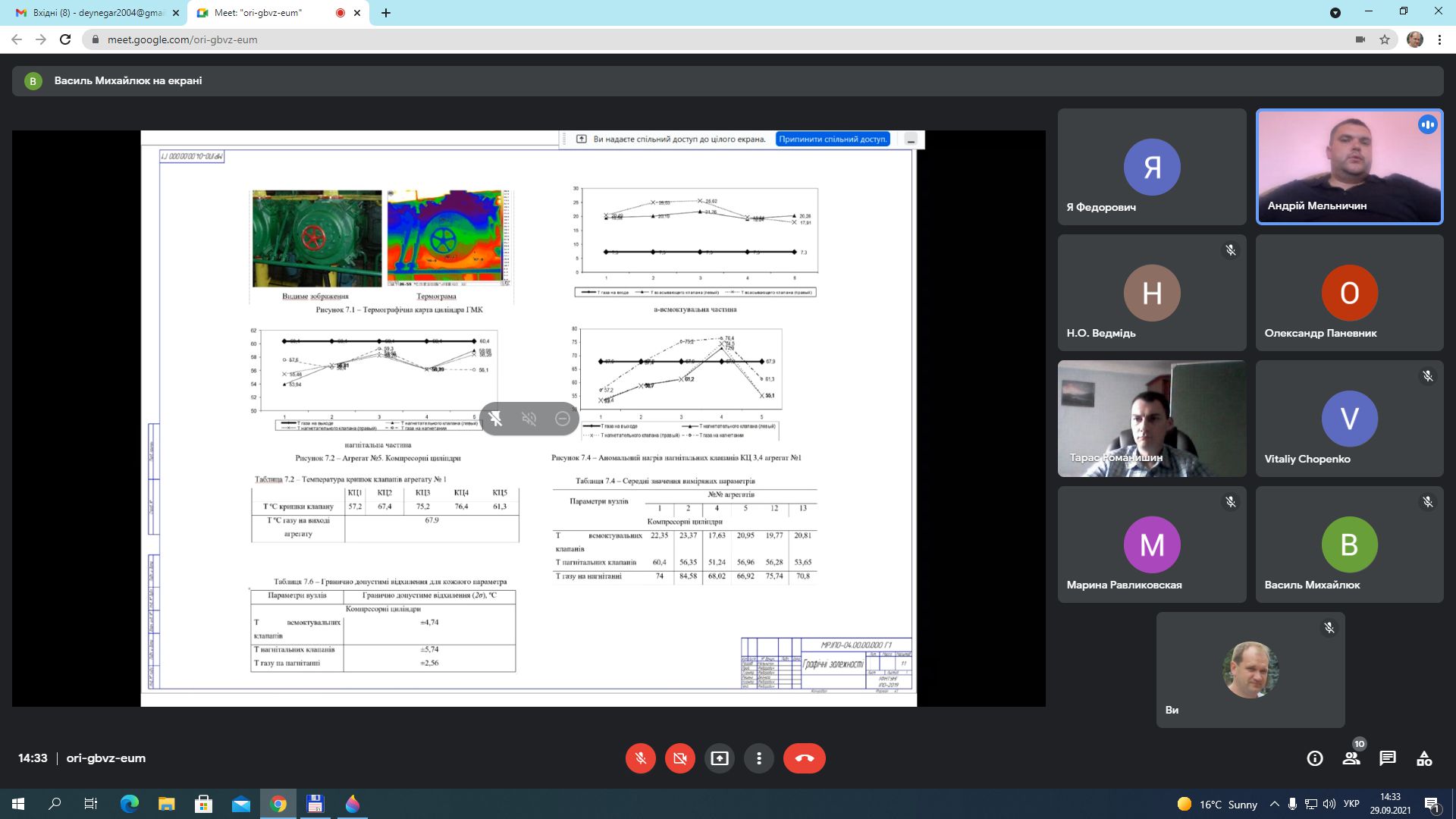Open the chat panel icon

coord(1388,758)
